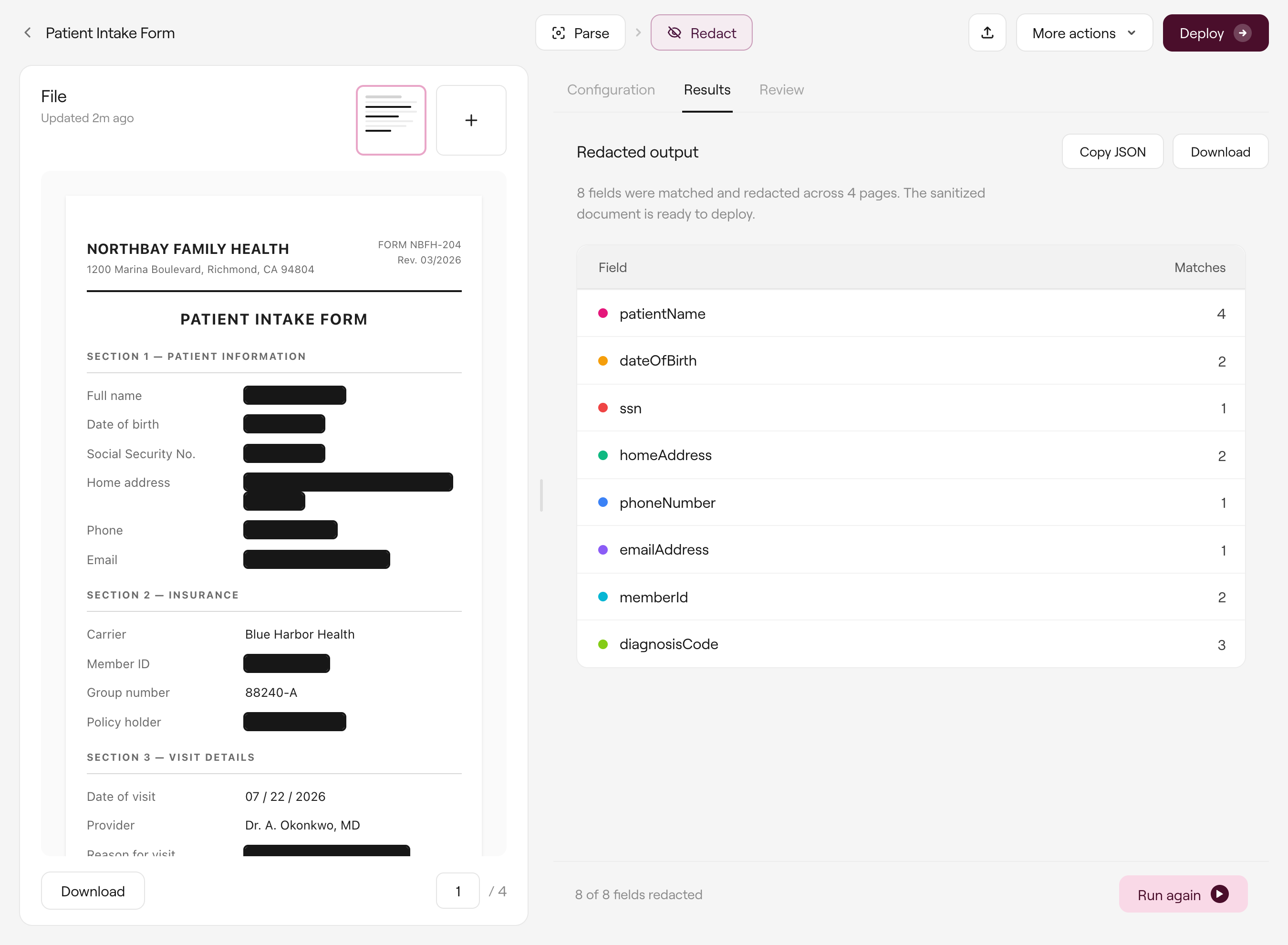Select the diagnosisCode field row

point(911,644)
